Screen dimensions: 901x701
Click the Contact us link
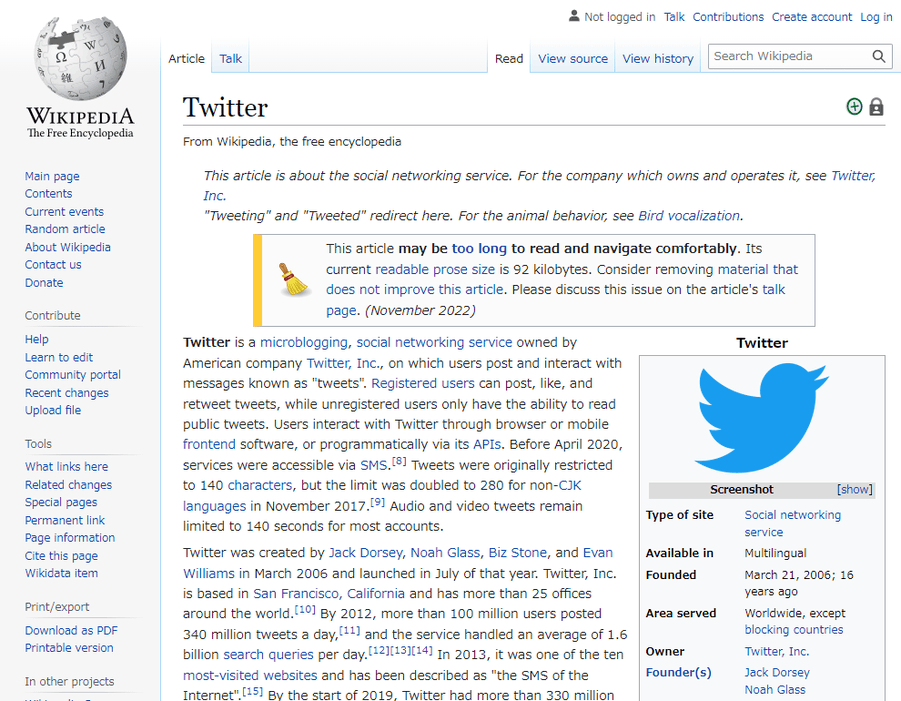click(53, 264)
